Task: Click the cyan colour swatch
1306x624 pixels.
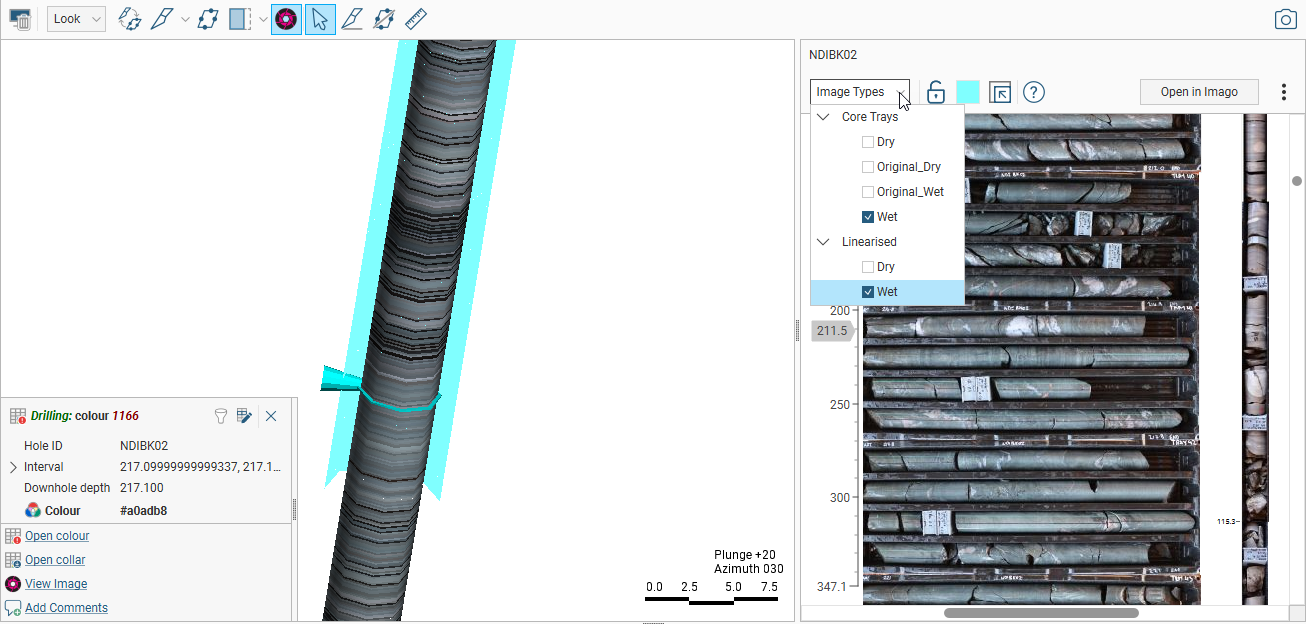Action: pyautogui.click(x=968, y=92)
